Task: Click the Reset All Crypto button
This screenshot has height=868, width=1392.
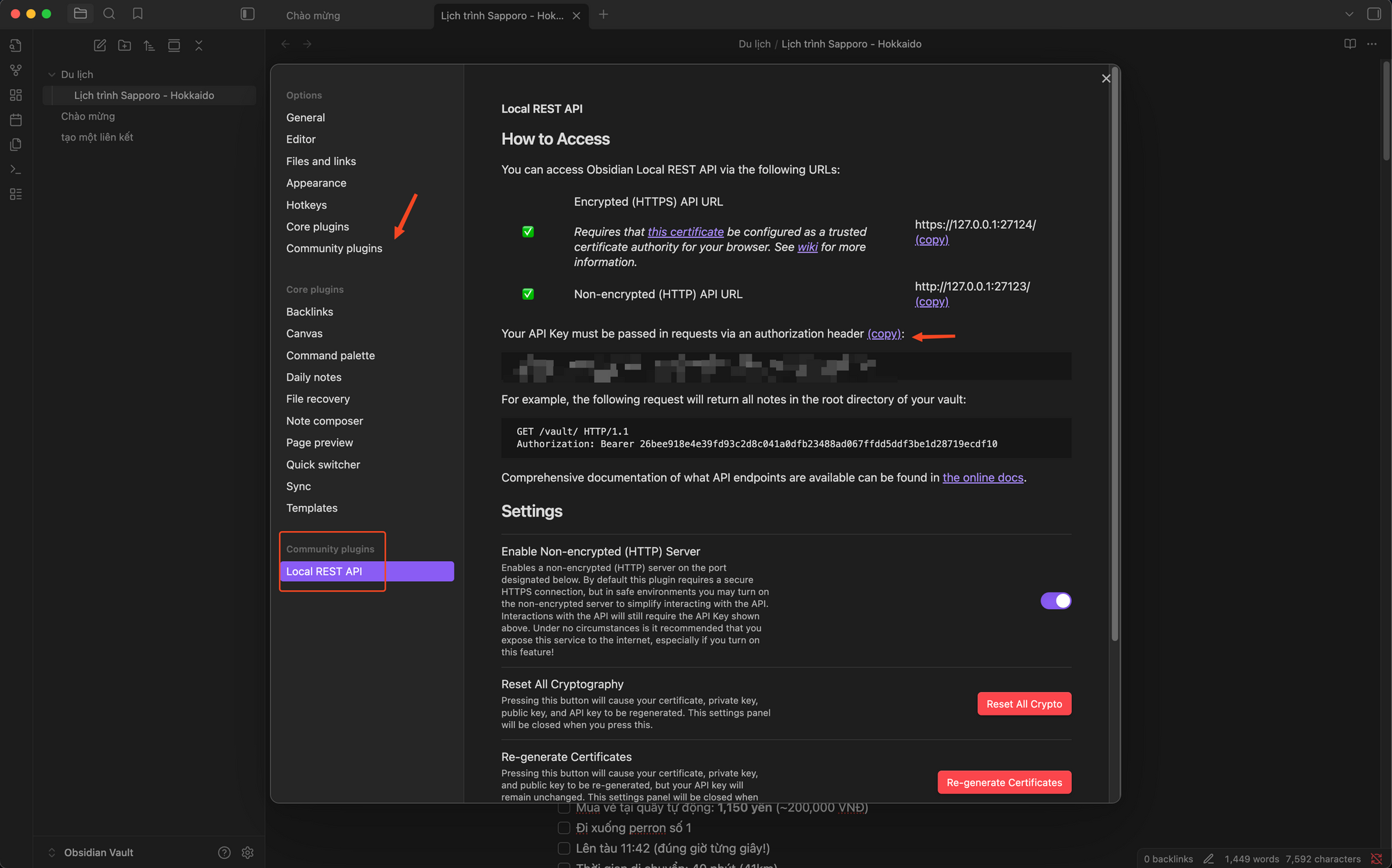Action: coord(1024,704)
